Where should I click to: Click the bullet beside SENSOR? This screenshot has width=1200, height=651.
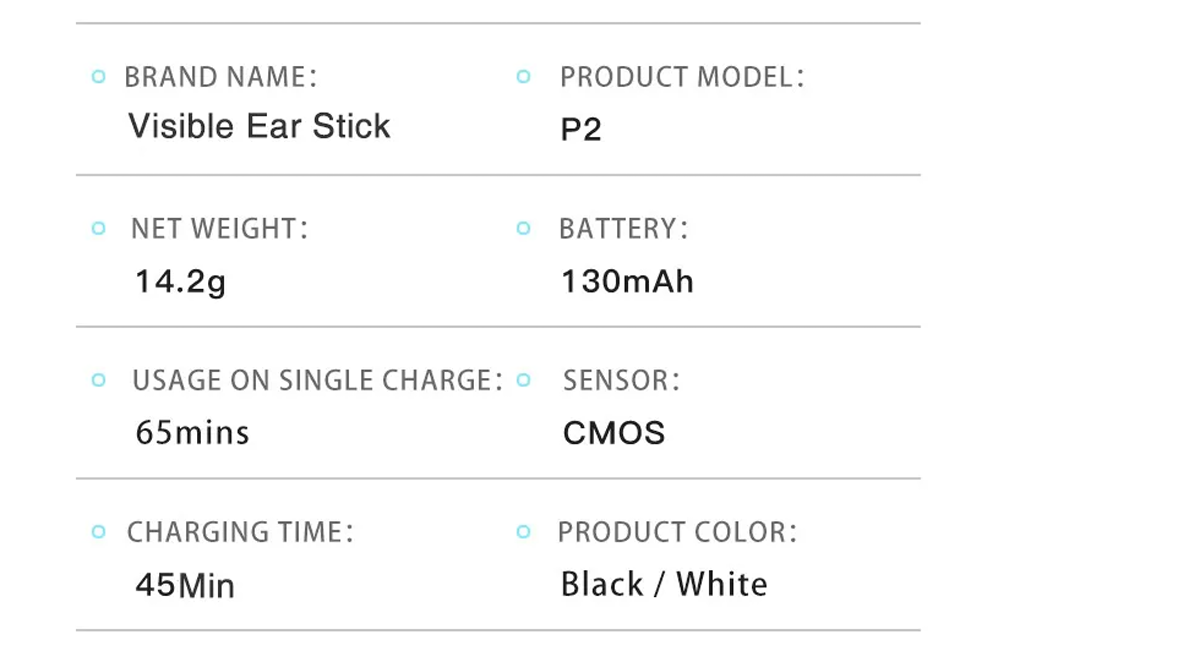523,380
